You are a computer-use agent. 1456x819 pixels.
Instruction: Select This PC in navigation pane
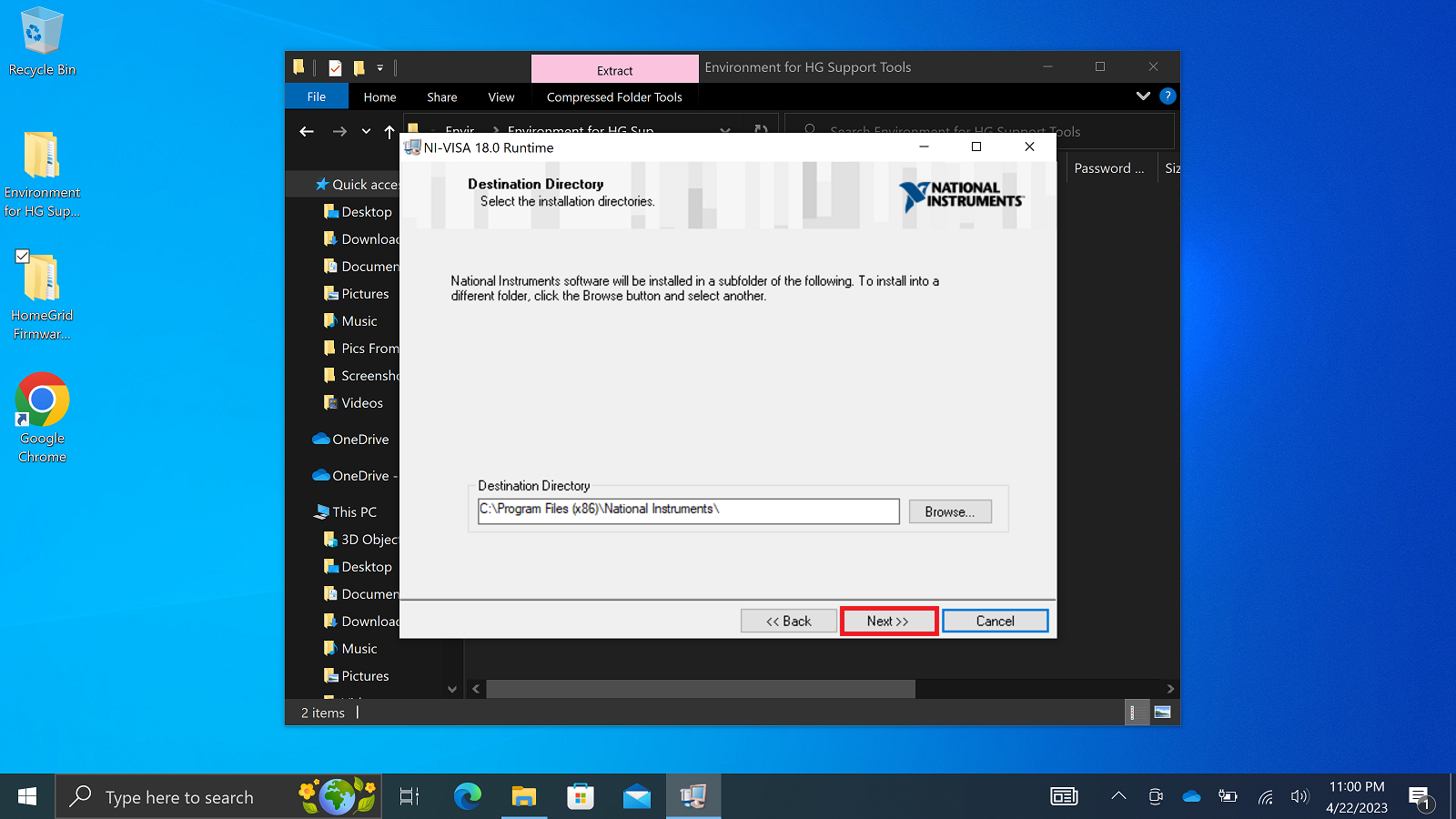tap(345, 511)
